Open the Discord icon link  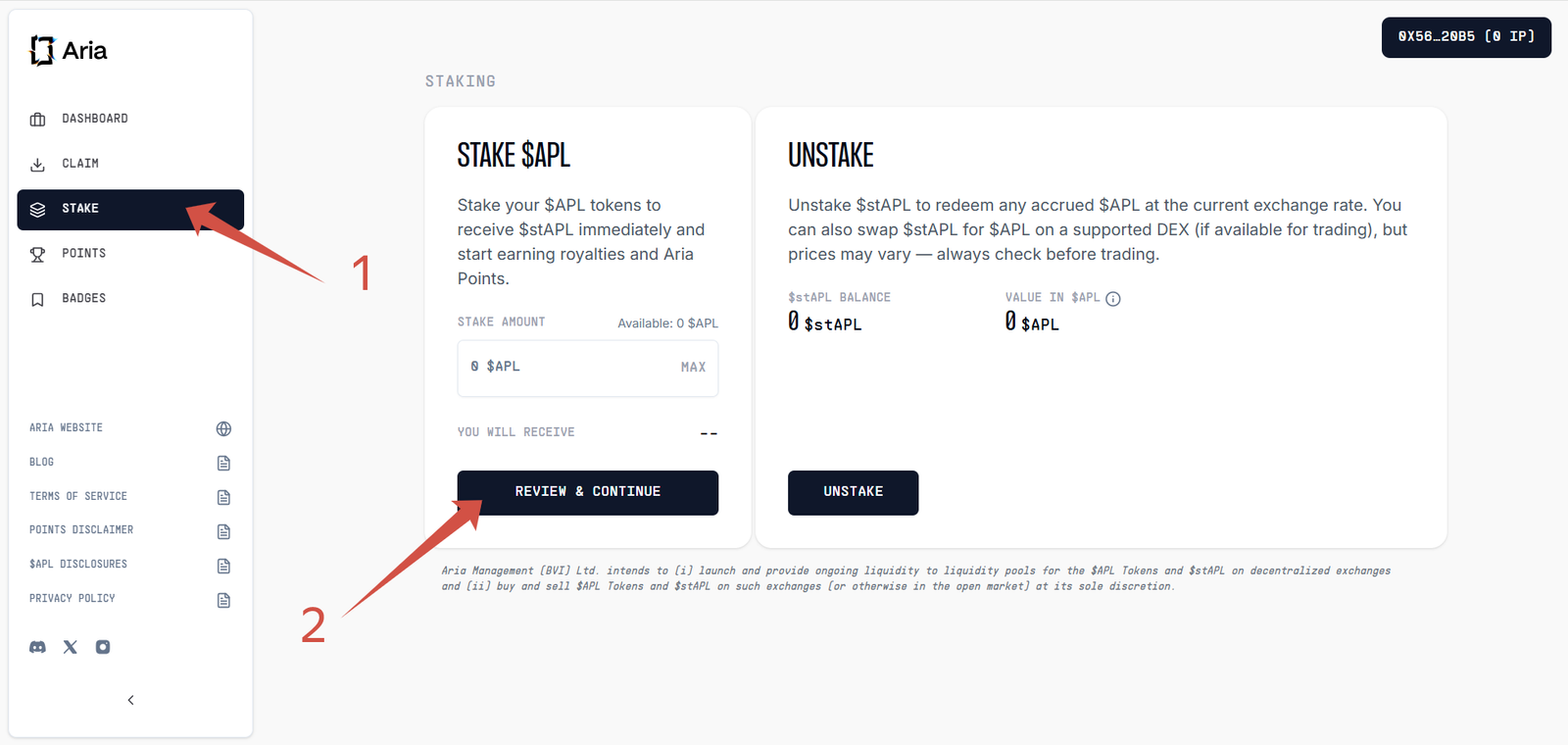click(x=38, y=647)
